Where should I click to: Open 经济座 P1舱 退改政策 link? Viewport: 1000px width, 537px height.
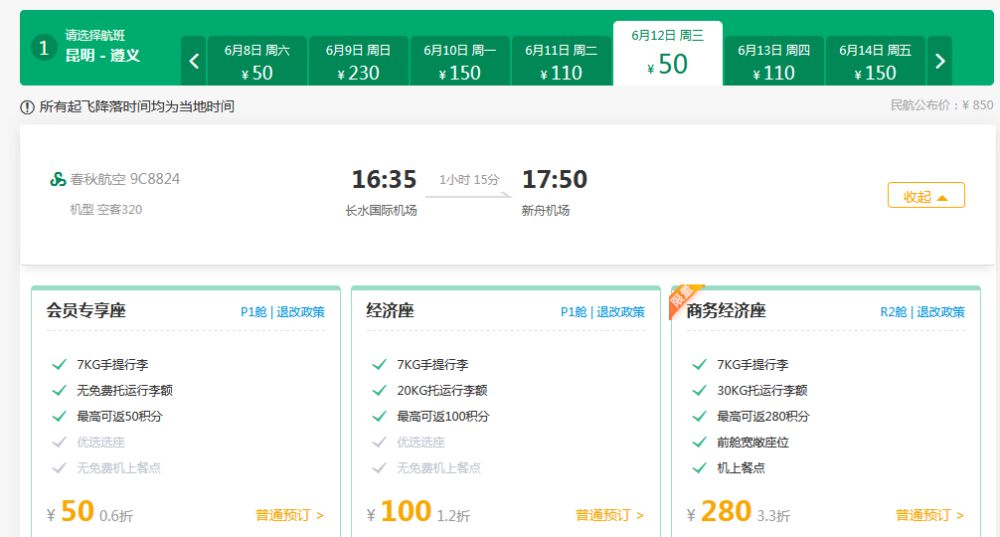click(603, 312)
